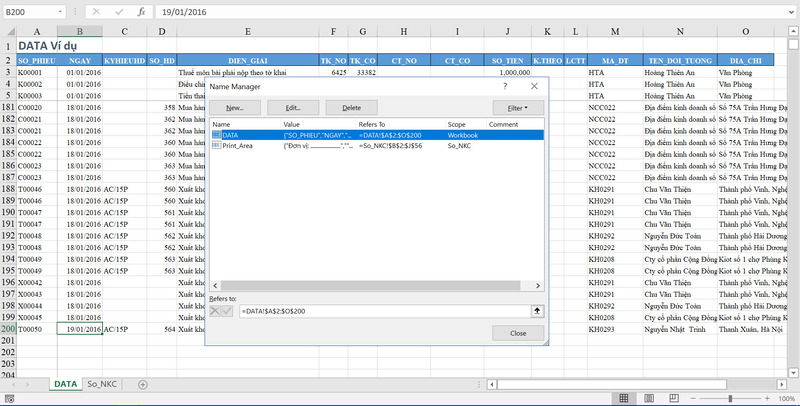Click the select-all corner of the sheet
The image size is (800, 406).
point(8,32)
